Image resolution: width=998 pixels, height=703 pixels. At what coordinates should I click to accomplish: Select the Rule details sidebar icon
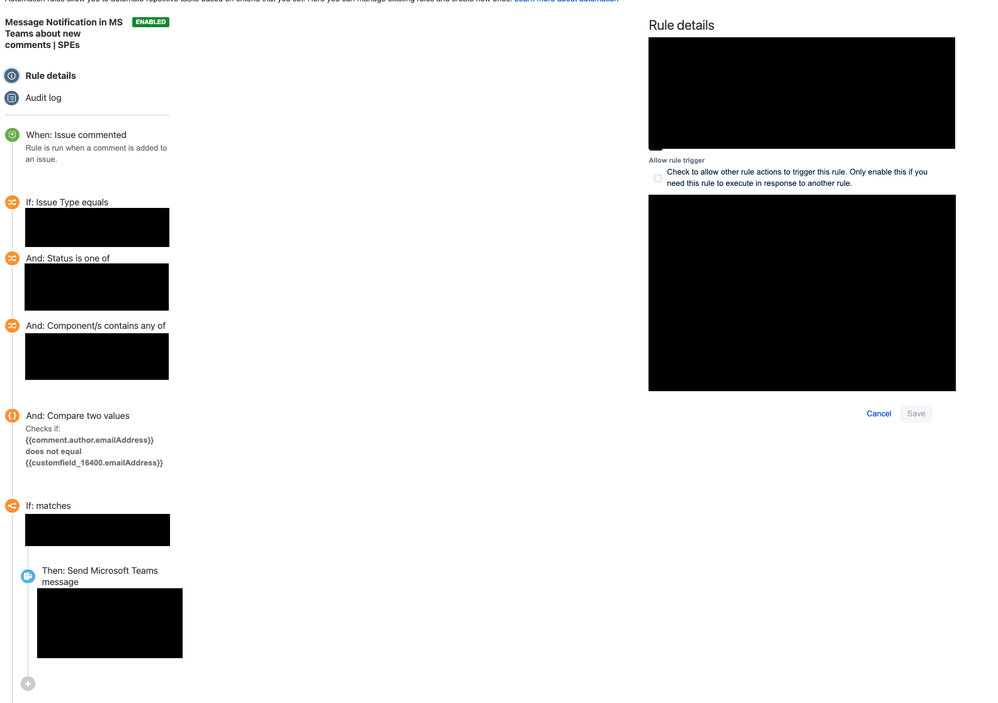click(x=10, y=75)
